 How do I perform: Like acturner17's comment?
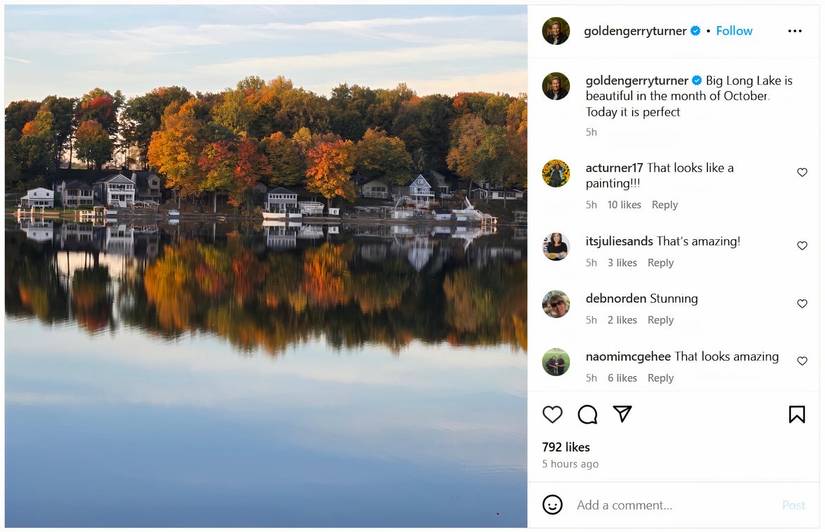[x=802, y=172]
